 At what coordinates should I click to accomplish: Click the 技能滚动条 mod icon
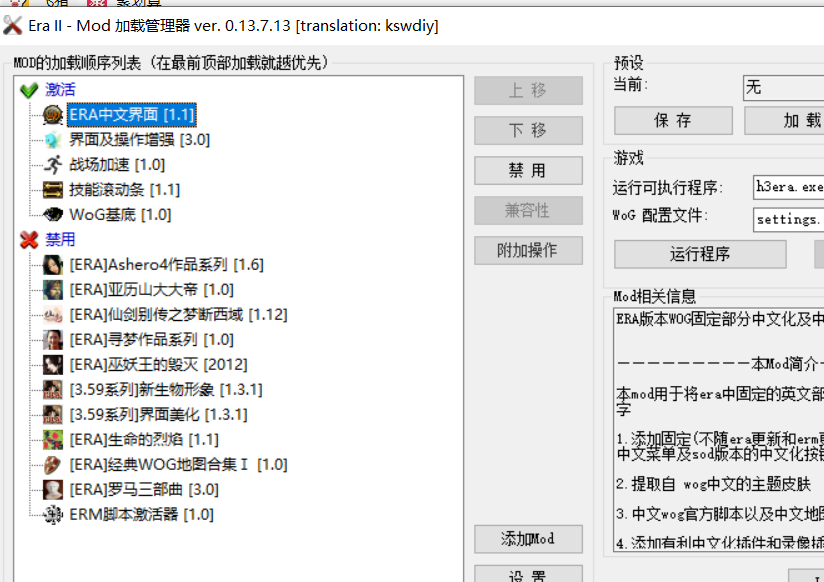pos(53,190)
